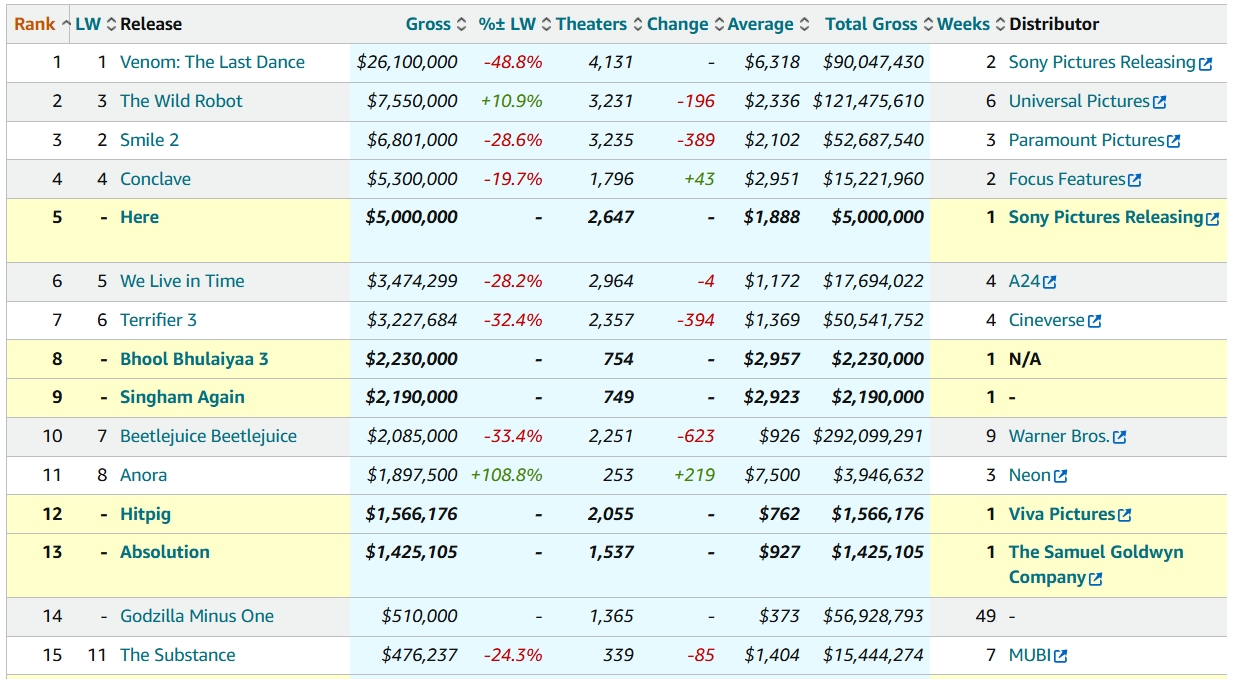The width and height of the screenshot is (1233, 679).
Task: Open external link icon beside Warner Bros.
Action: click(x=1119, y=437)
